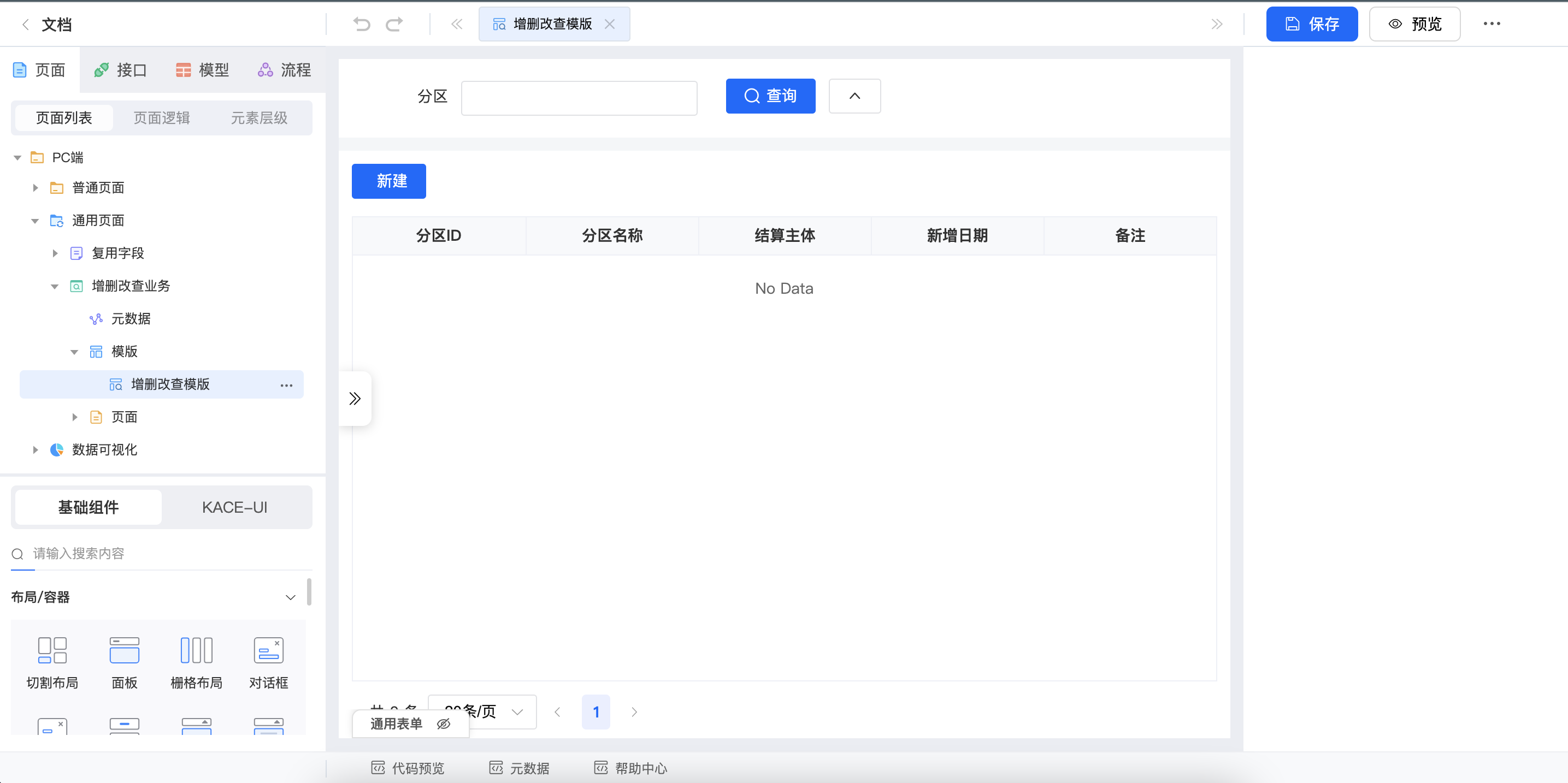Click the component list scrollbar
Viewport: 1568px width, 783px height.
pyautogui.click(x=309, y=592)
